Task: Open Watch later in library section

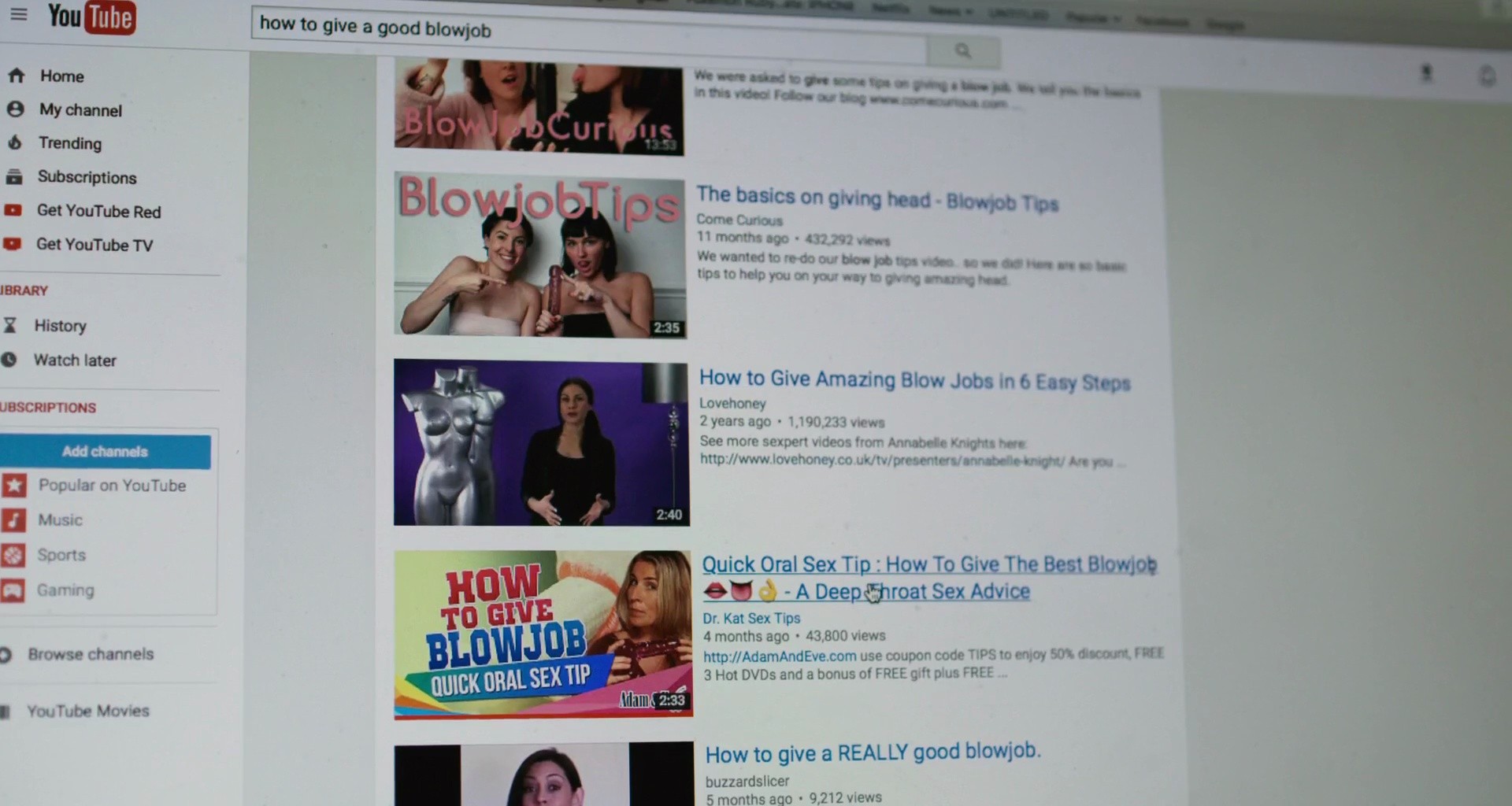Action: (x=75, y=360)
